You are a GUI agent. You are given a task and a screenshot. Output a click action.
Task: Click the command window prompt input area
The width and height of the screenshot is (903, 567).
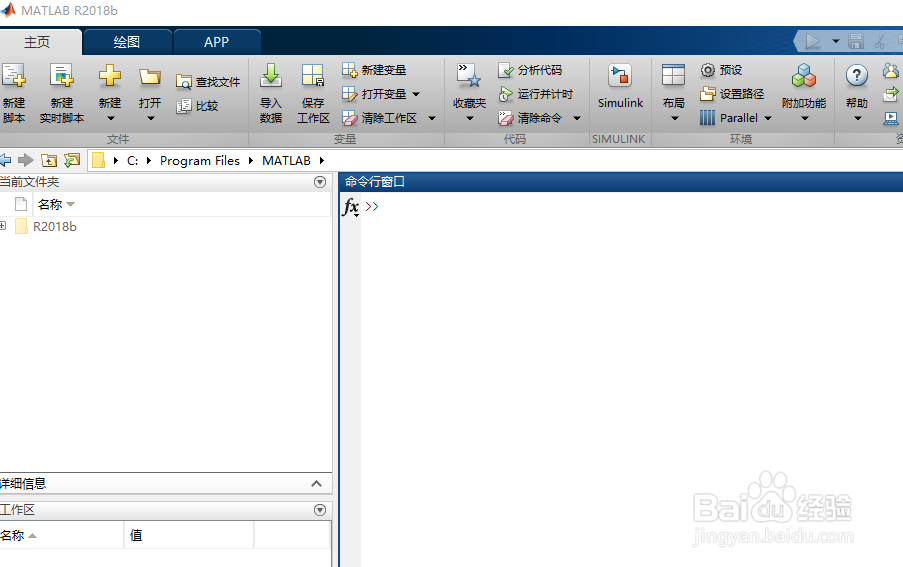[x=633, y=207]
